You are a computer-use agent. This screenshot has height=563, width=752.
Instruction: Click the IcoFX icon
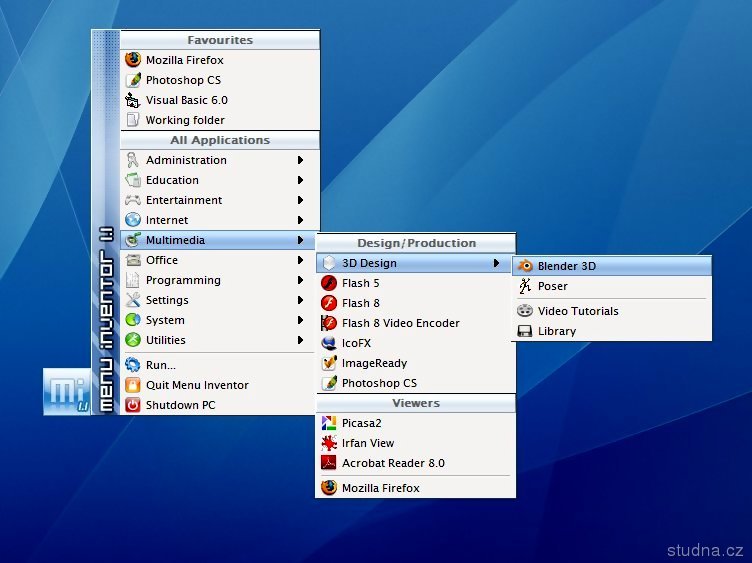coord(329,343)
